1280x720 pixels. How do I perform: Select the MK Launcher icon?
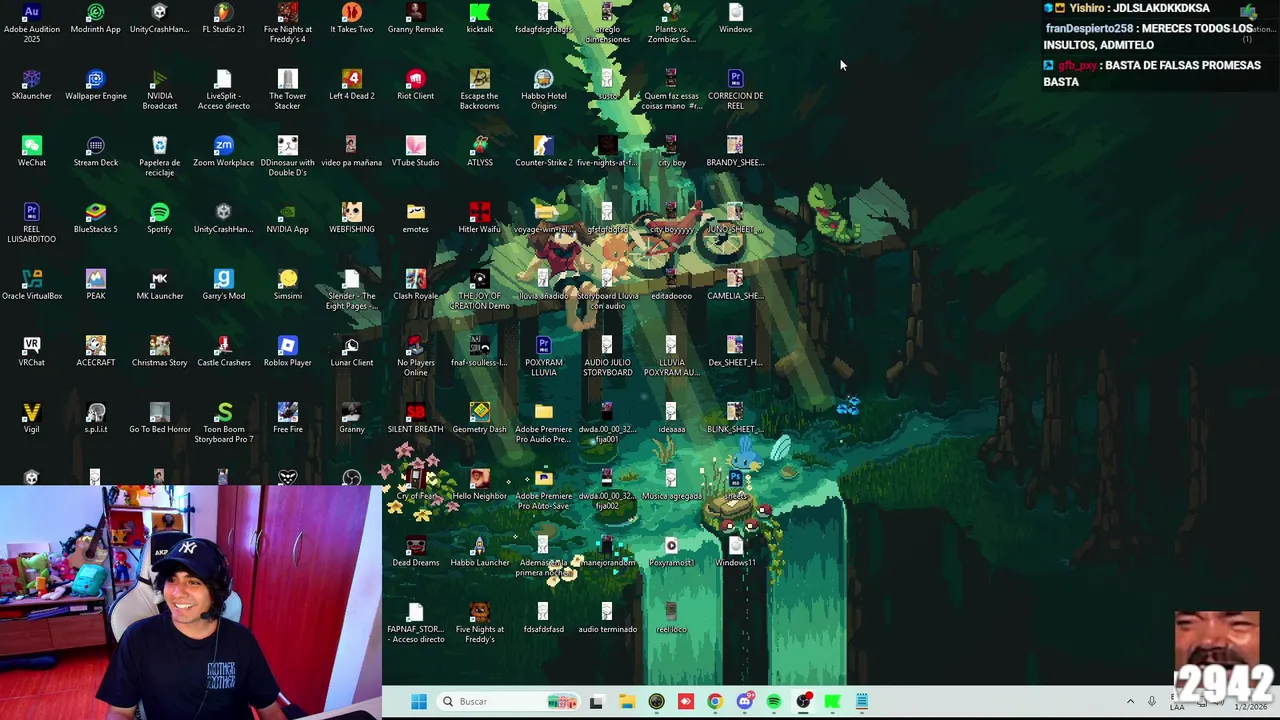[159, 285]
